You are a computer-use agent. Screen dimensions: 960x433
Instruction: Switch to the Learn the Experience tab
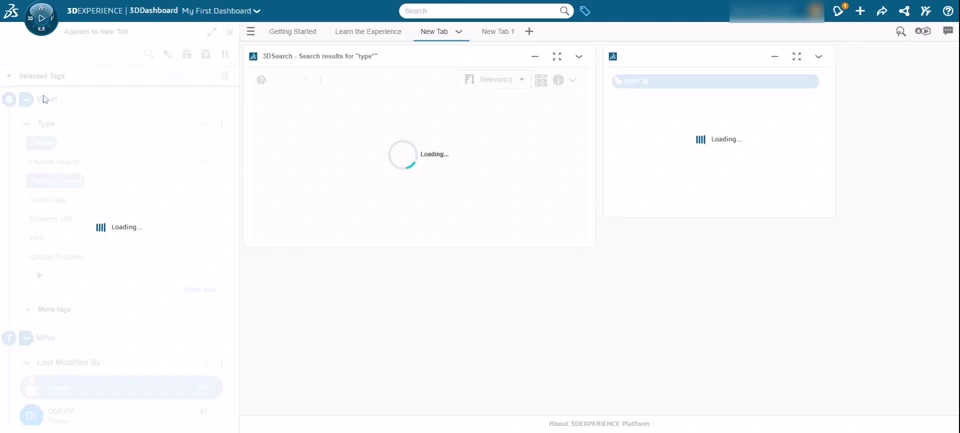(x=368, y=31)
